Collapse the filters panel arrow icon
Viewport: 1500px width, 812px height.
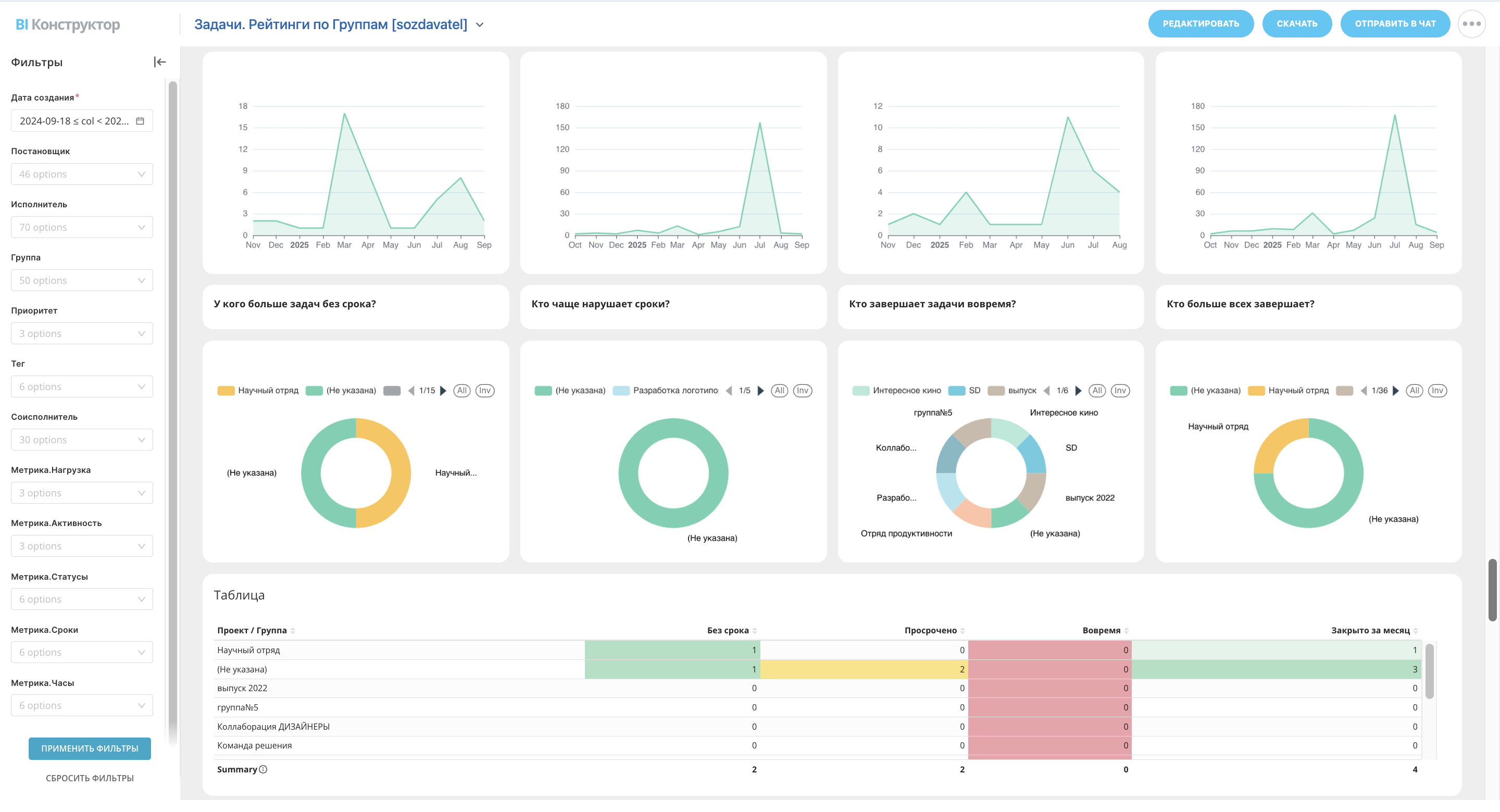tap(159, 63)
